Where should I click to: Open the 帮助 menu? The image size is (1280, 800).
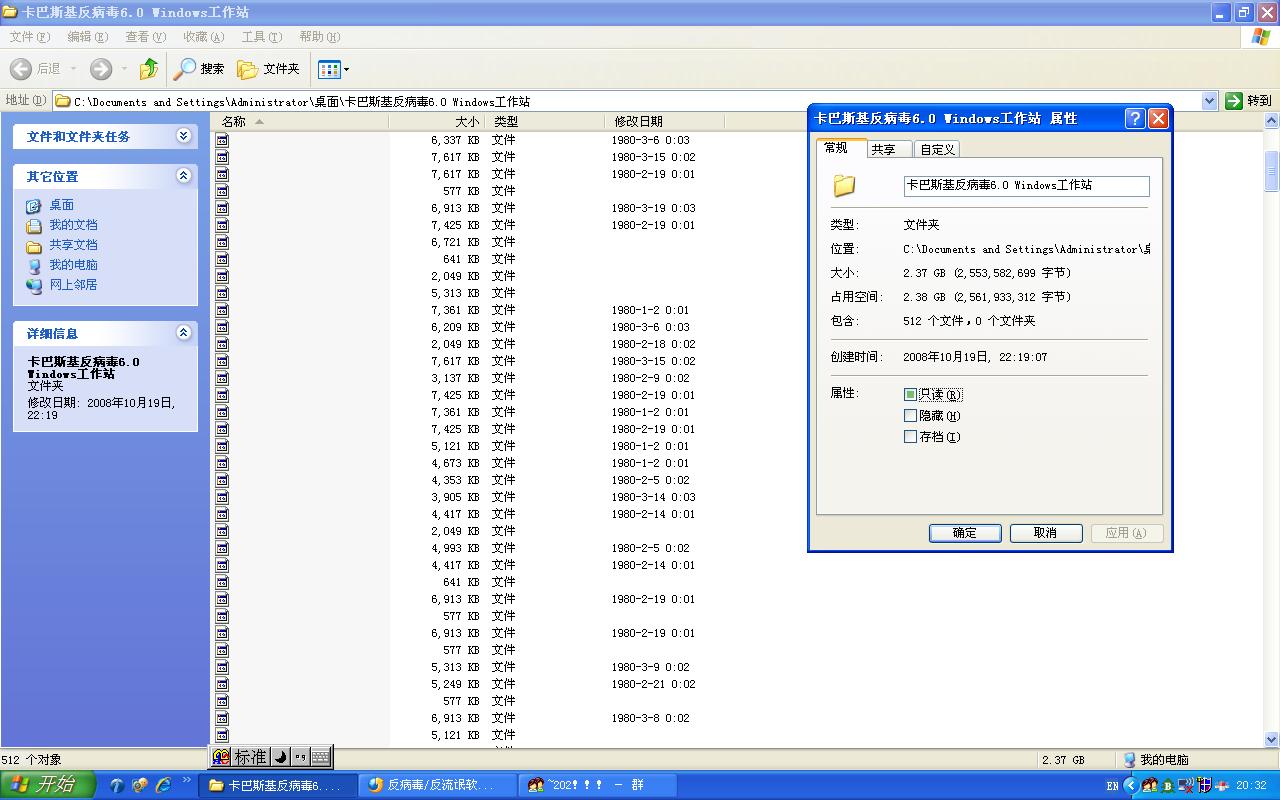point(319,37)
